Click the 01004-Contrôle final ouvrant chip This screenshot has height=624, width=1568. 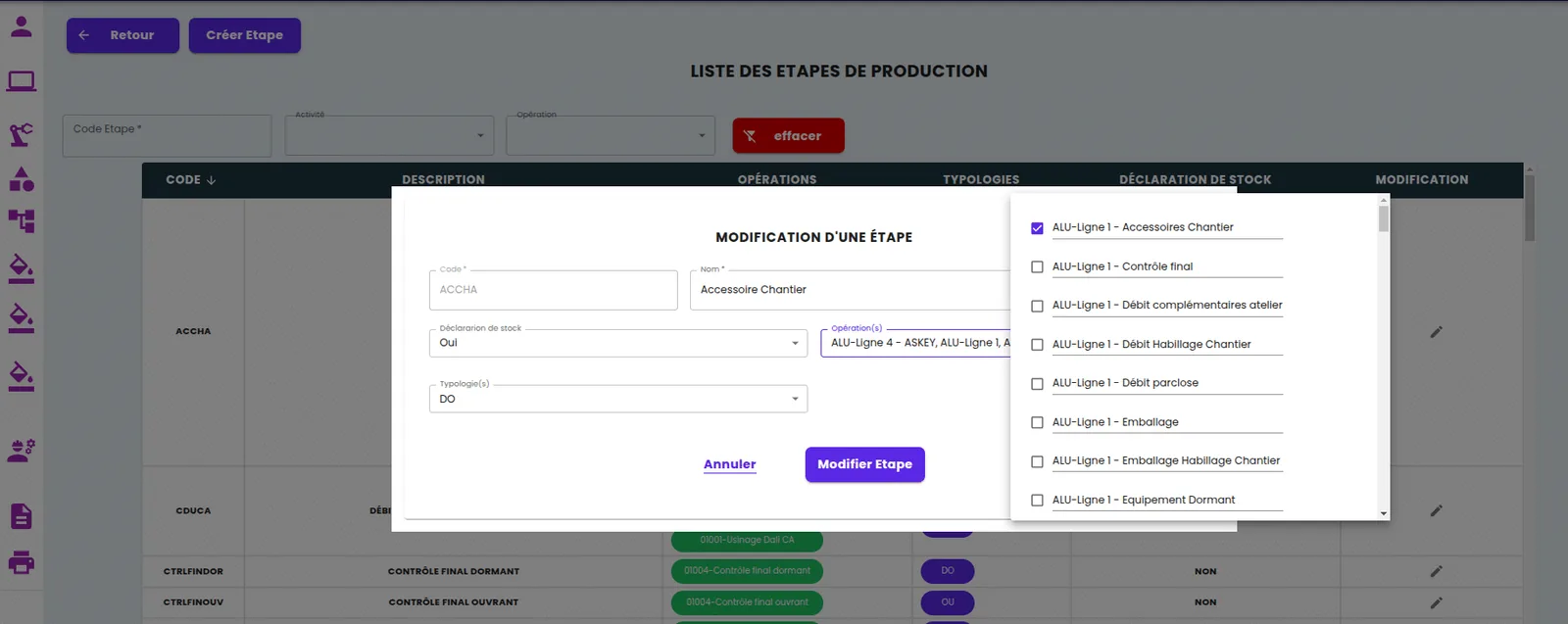click(747, 602)
